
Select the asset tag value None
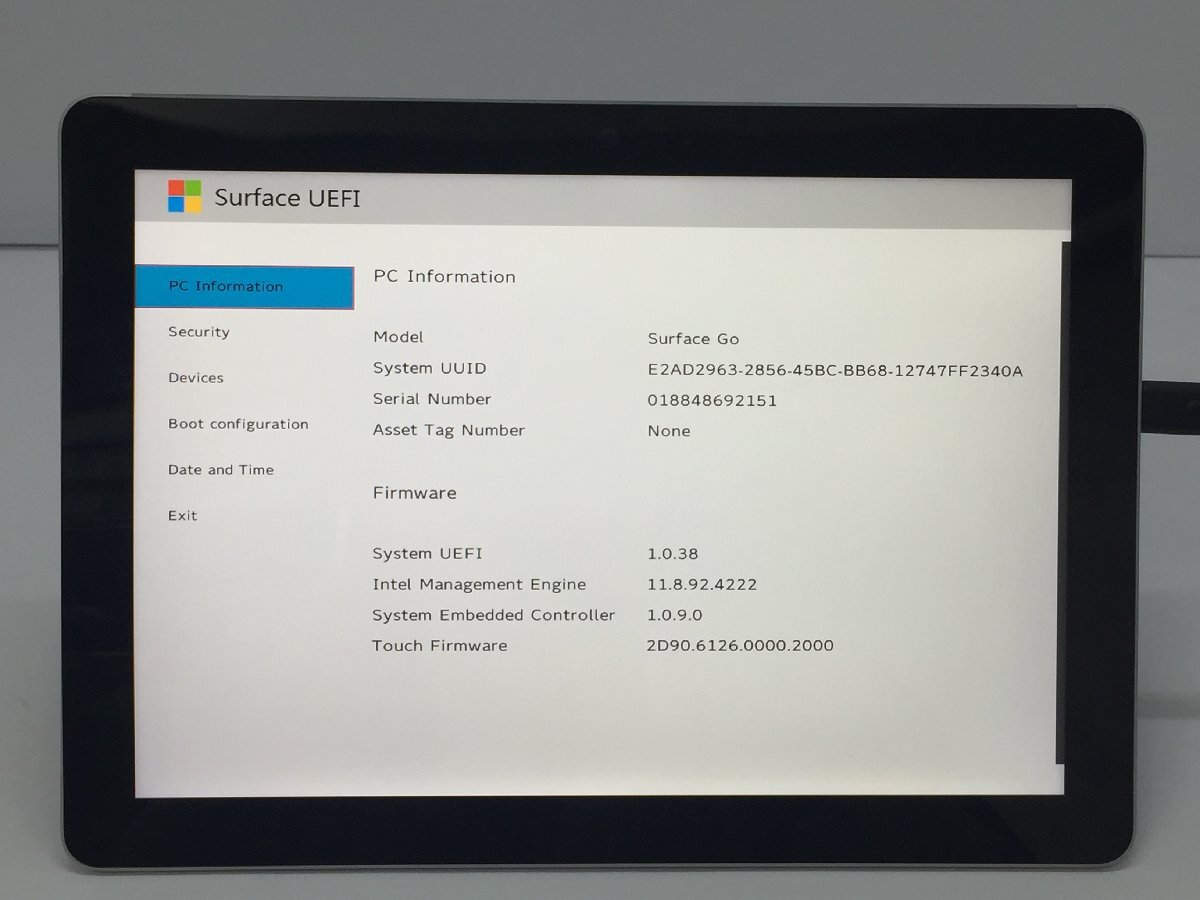pyautogui.click(x=668, y=431)
